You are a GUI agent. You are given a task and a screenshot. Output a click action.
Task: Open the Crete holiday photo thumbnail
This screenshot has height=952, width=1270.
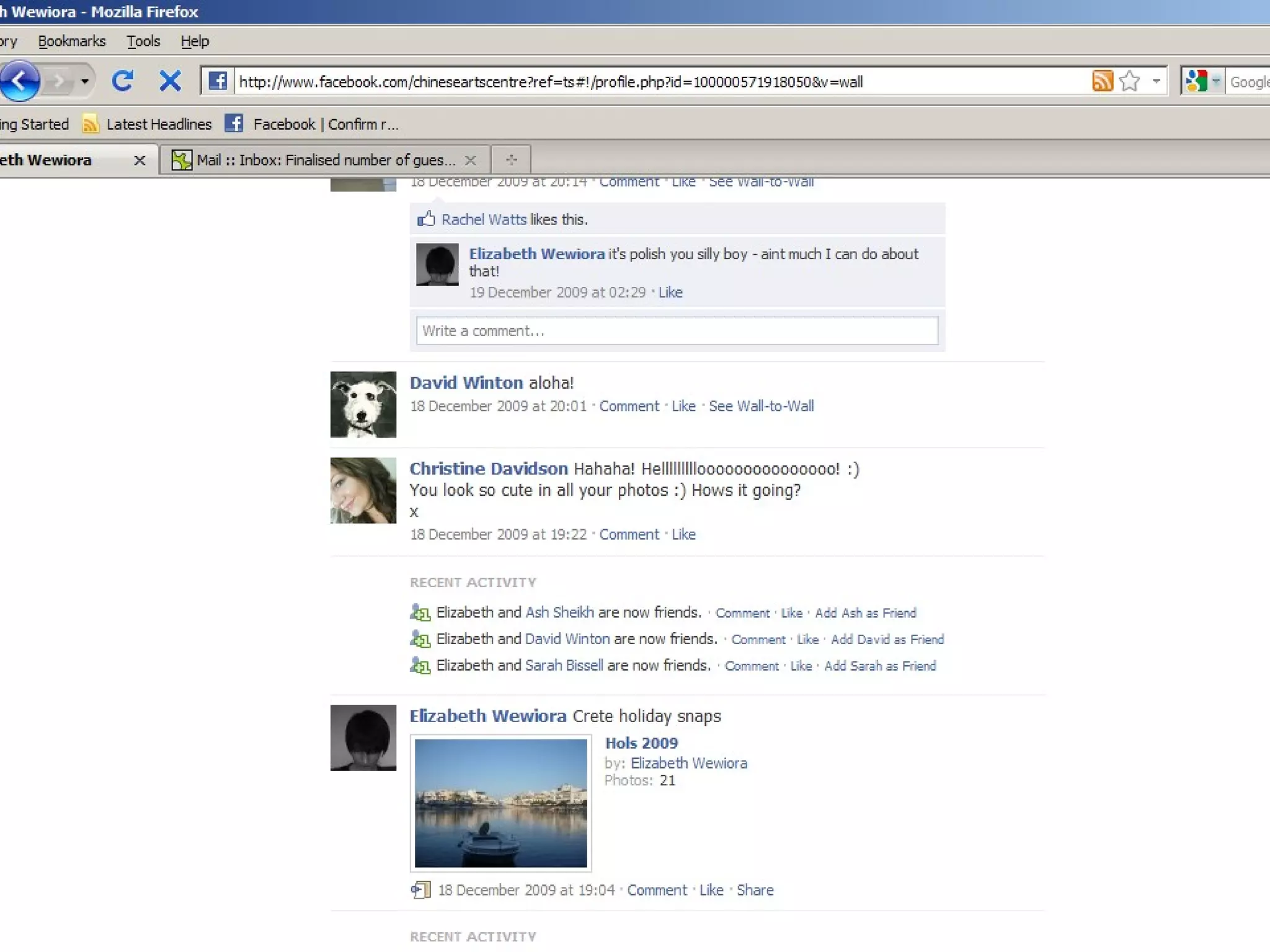[x=500, y=803]
